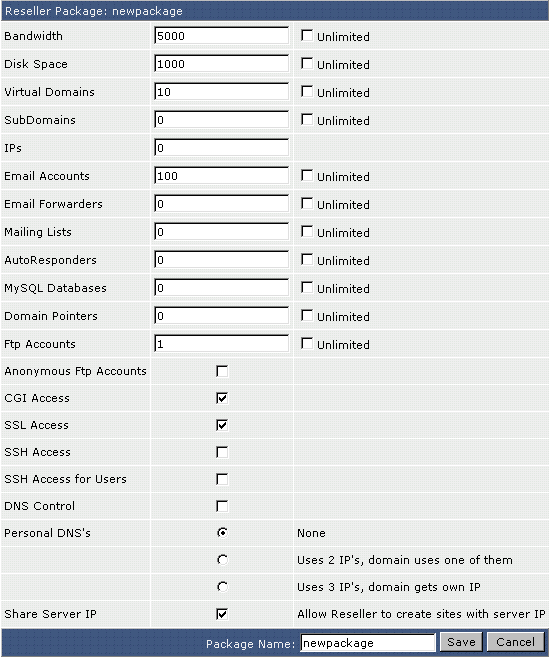The width and height of the screenshot is (552, 661).
Task: Edit the IPs value field
Action: point(221,148)
